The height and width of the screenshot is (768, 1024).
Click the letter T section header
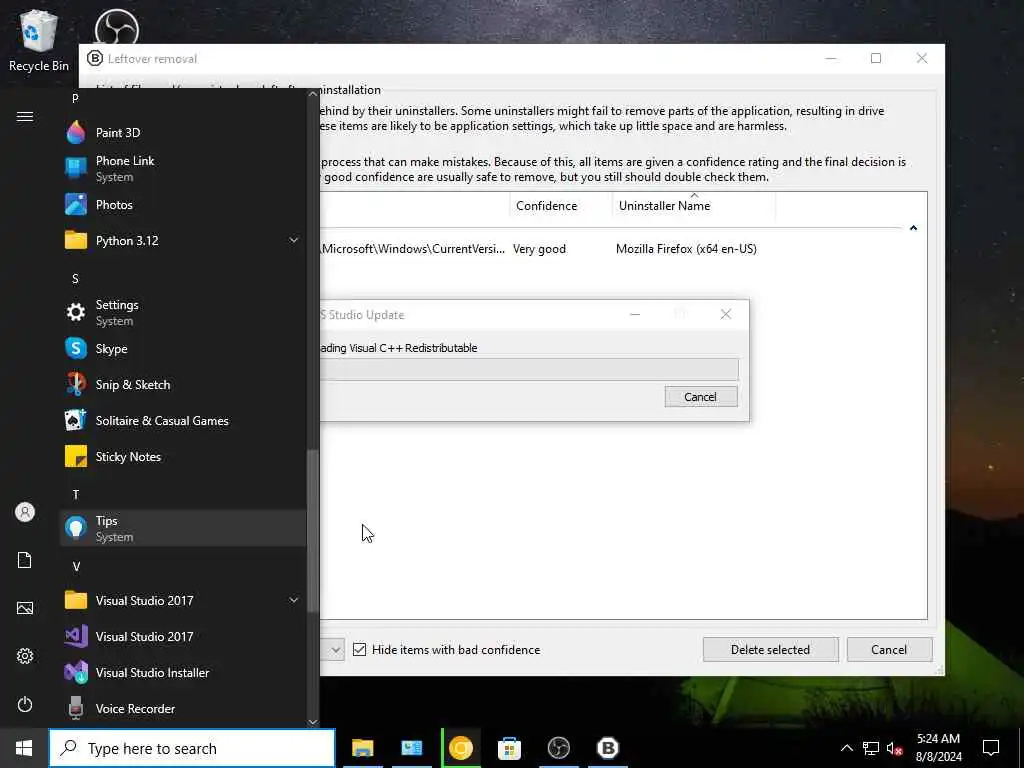pyautogui.click(x=76, y=494)
